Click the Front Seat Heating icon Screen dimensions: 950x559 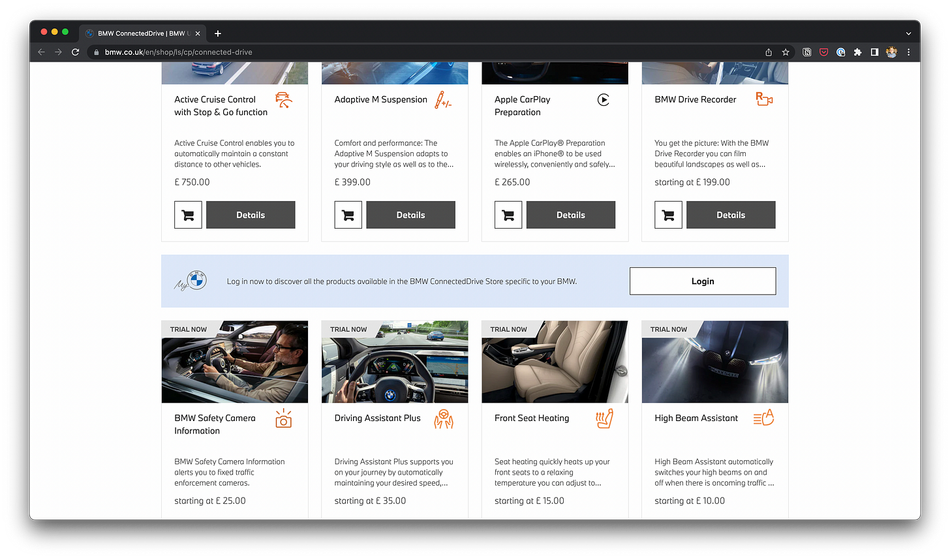604,418
